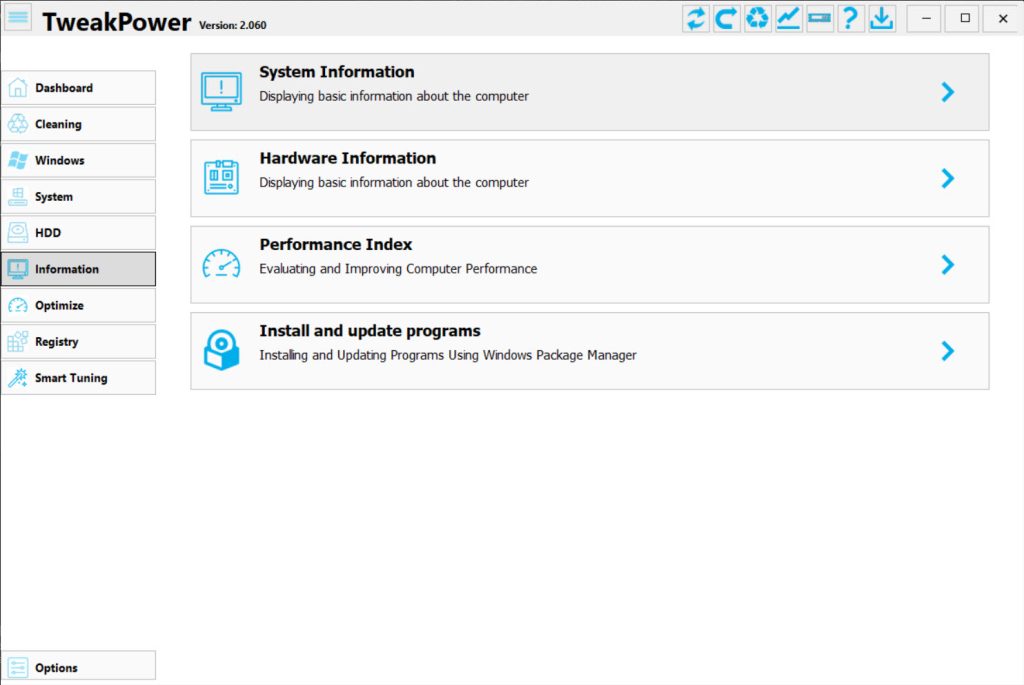Click the motherboard icon on the Hardware Information card
This screenshot has width=1024, height=685.
tap(221, 177)
